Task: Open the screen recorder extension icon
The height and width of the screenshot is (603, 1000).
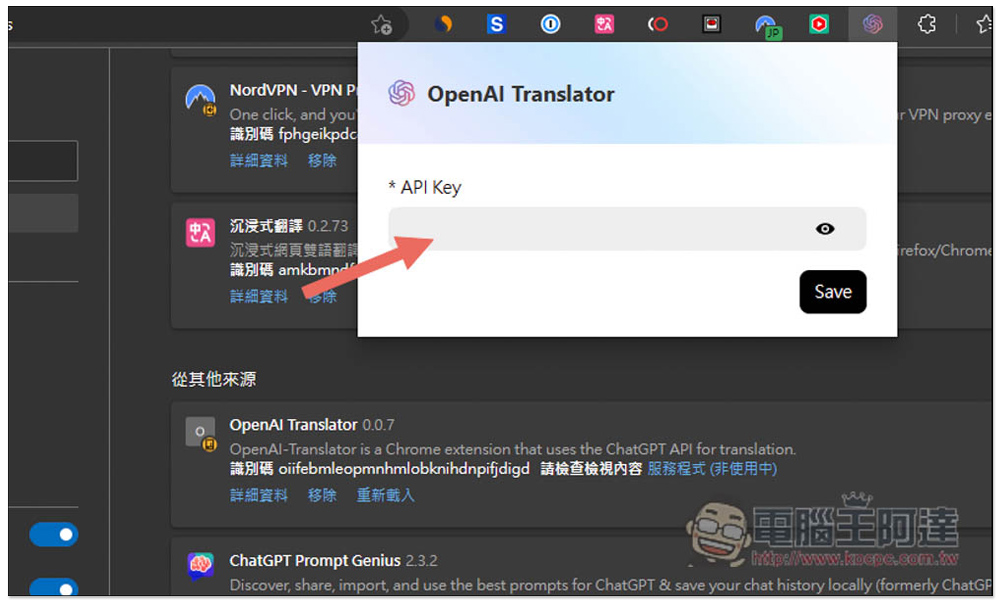Action: pyautogui.click(x=711, y=24)
